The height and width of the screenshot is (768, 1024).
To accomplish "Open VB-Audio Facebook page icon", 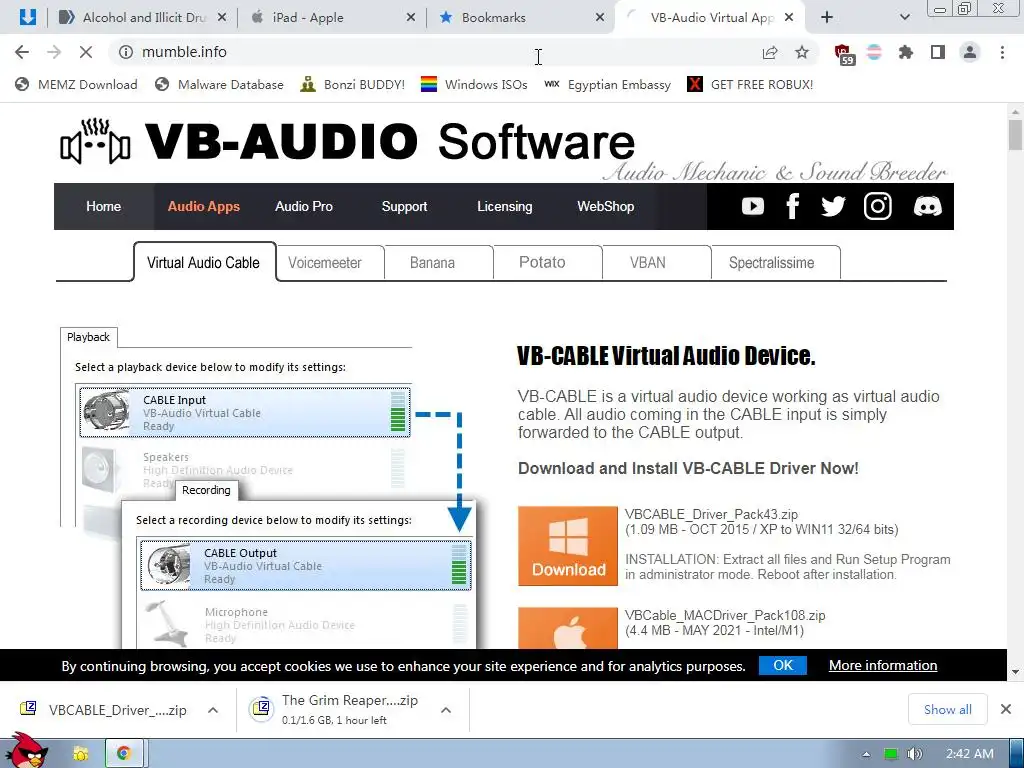I will point(793,206).
